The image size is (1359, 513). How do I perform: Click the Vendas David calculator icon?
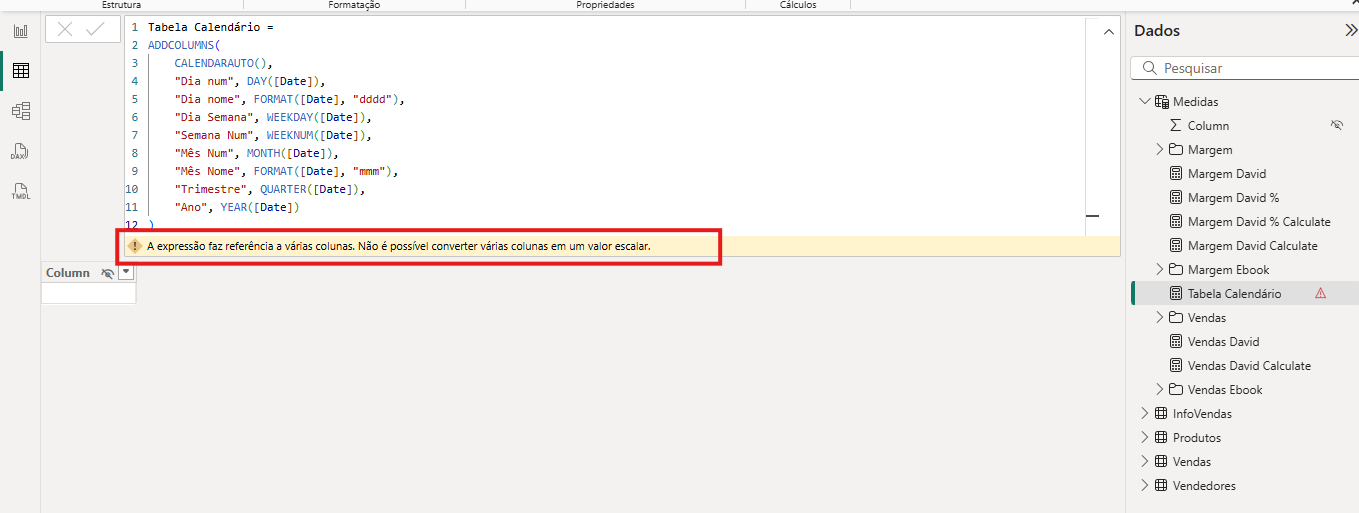(1175, 342)
